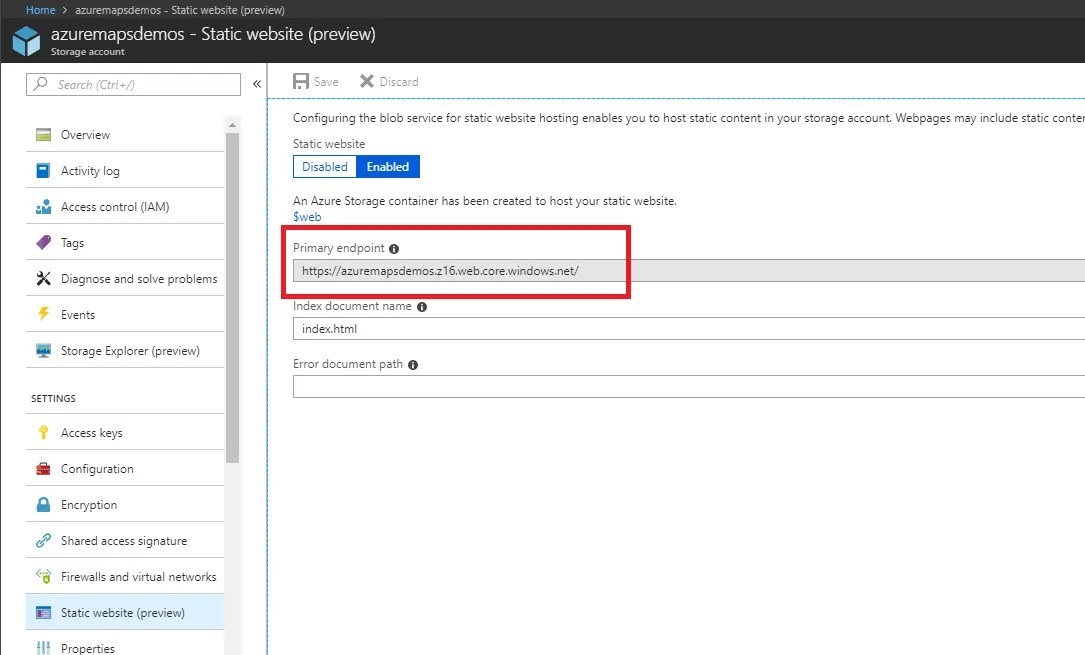The height and width of the screenshot is (655, 1085).
Task: Open Encryption settings item
Action: click(125, 504)
